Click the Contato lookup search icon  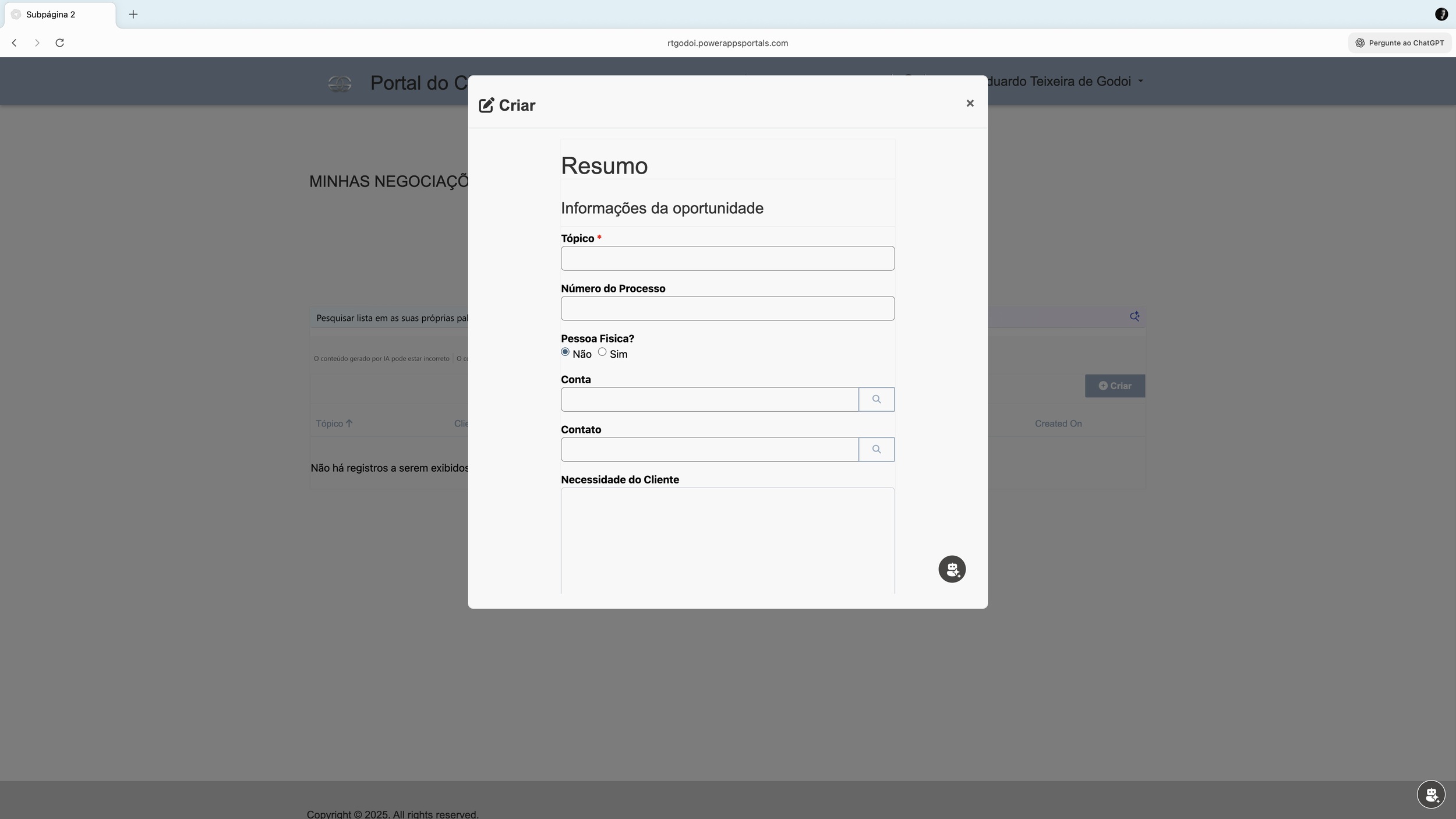click(876, 449)
